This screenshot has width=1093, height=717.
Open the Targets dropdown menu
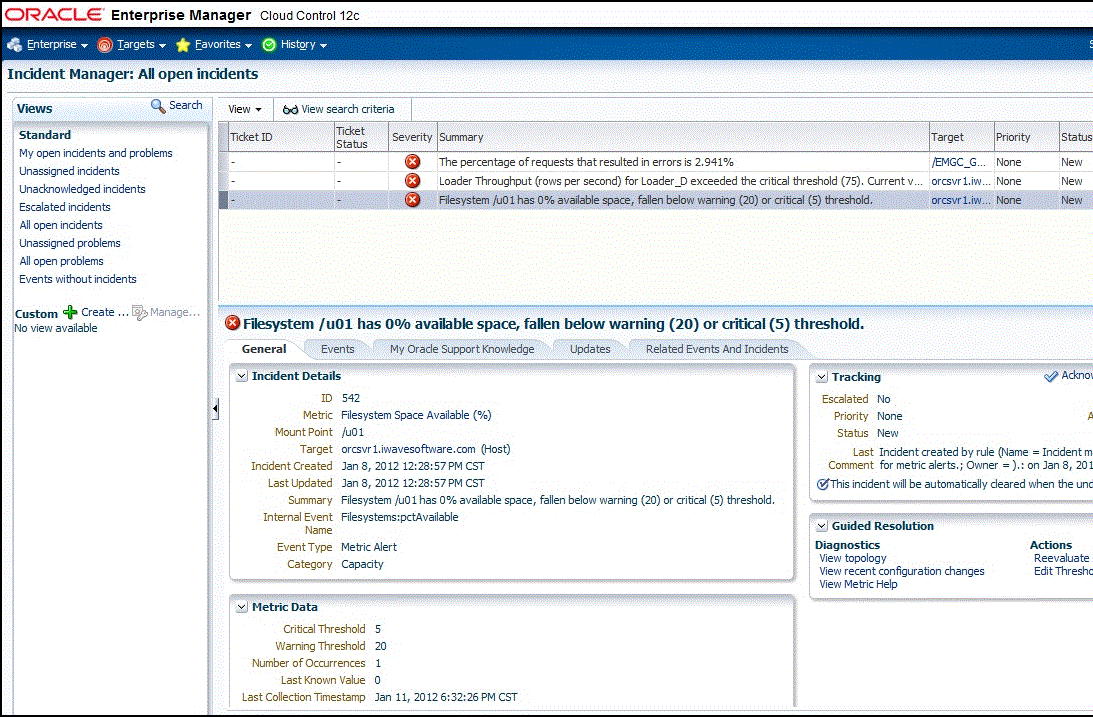click(142, 45)
